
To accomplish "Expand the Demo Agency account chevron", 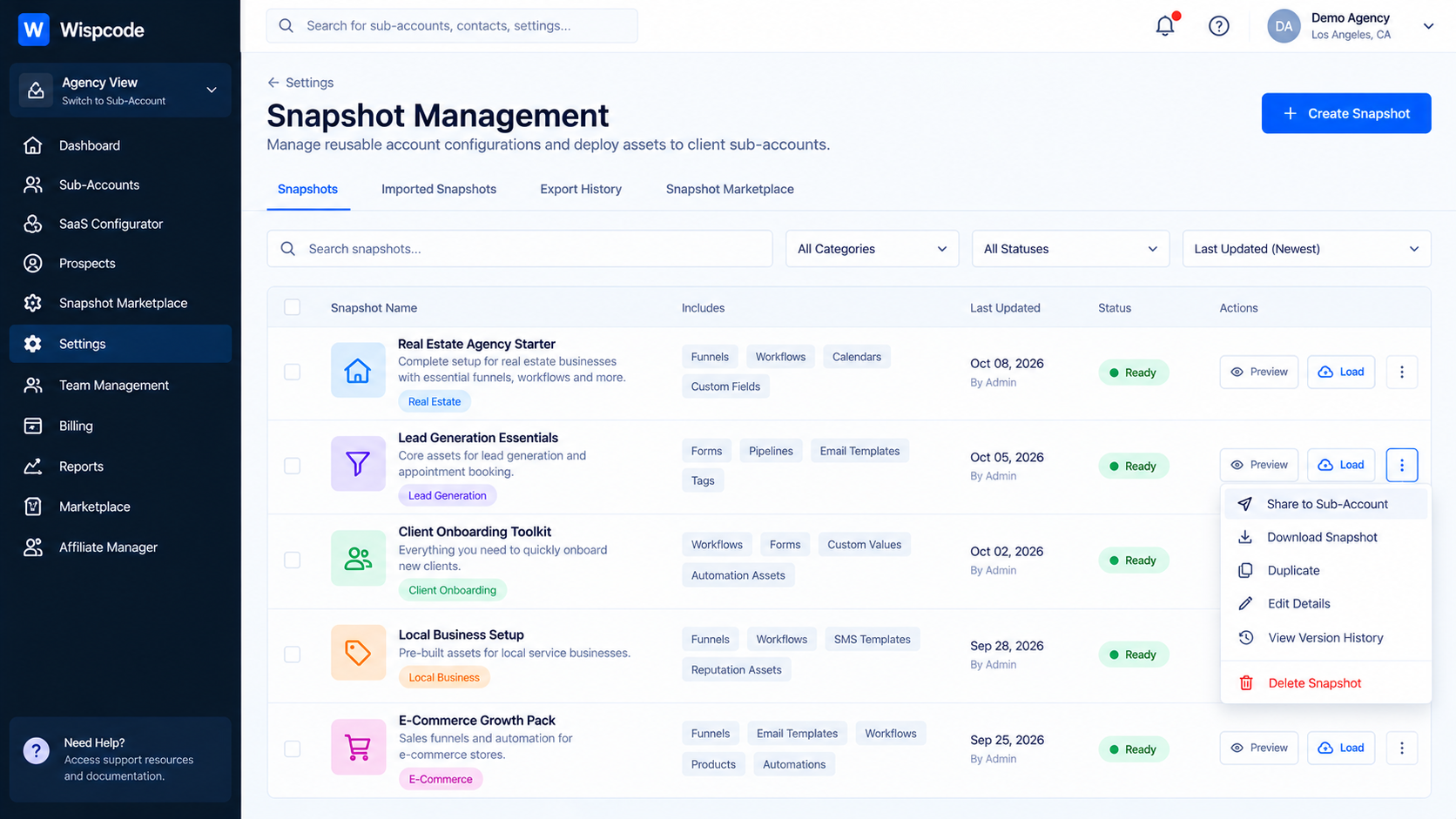I will pyautogui.click(x=1428, y=26).
